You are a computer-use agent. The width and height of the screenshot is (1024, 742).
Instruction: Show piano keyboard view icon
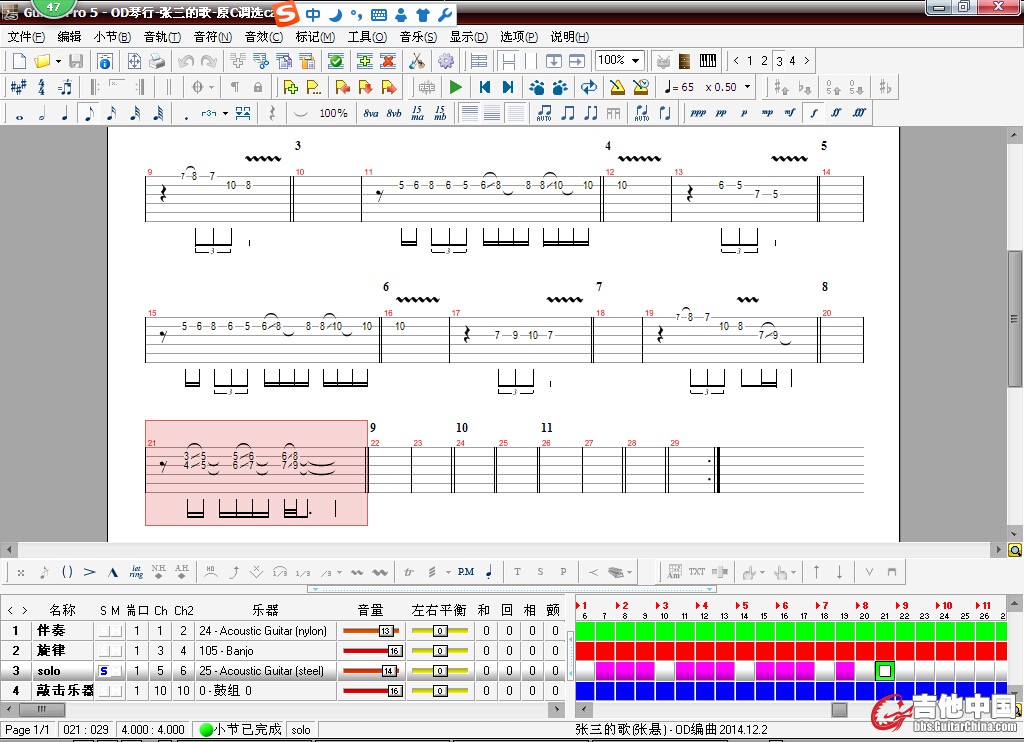pyautogui.click(x=708, y=61)
